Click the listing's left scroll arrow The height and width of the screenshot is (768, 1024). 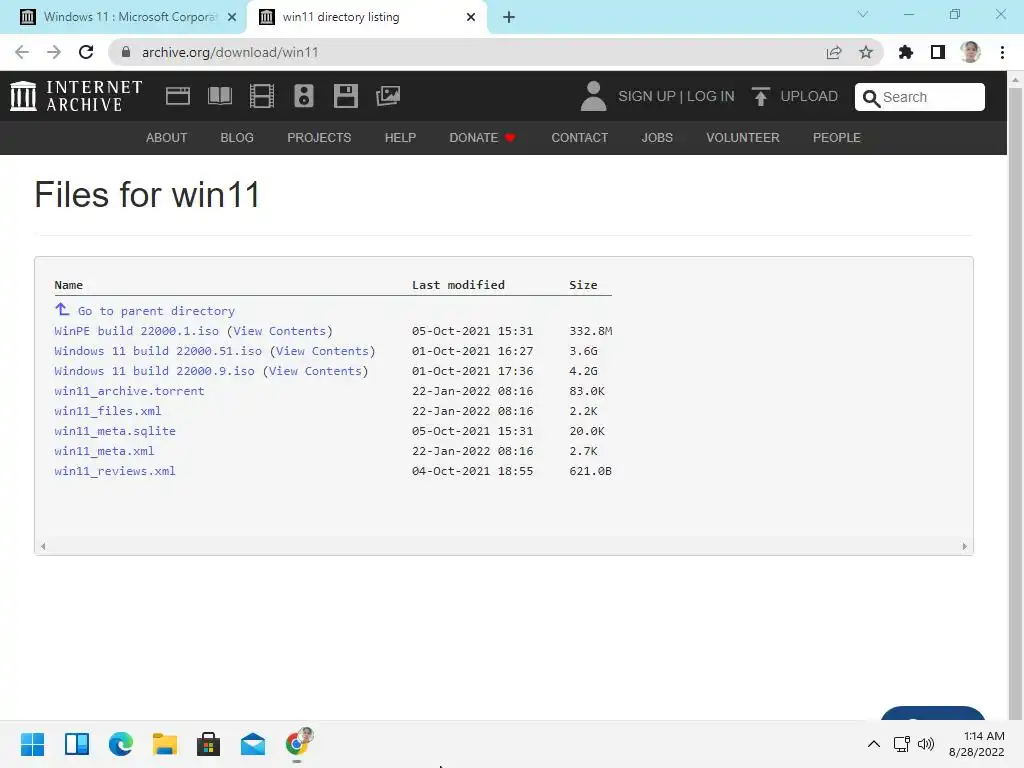click(43, 547)
